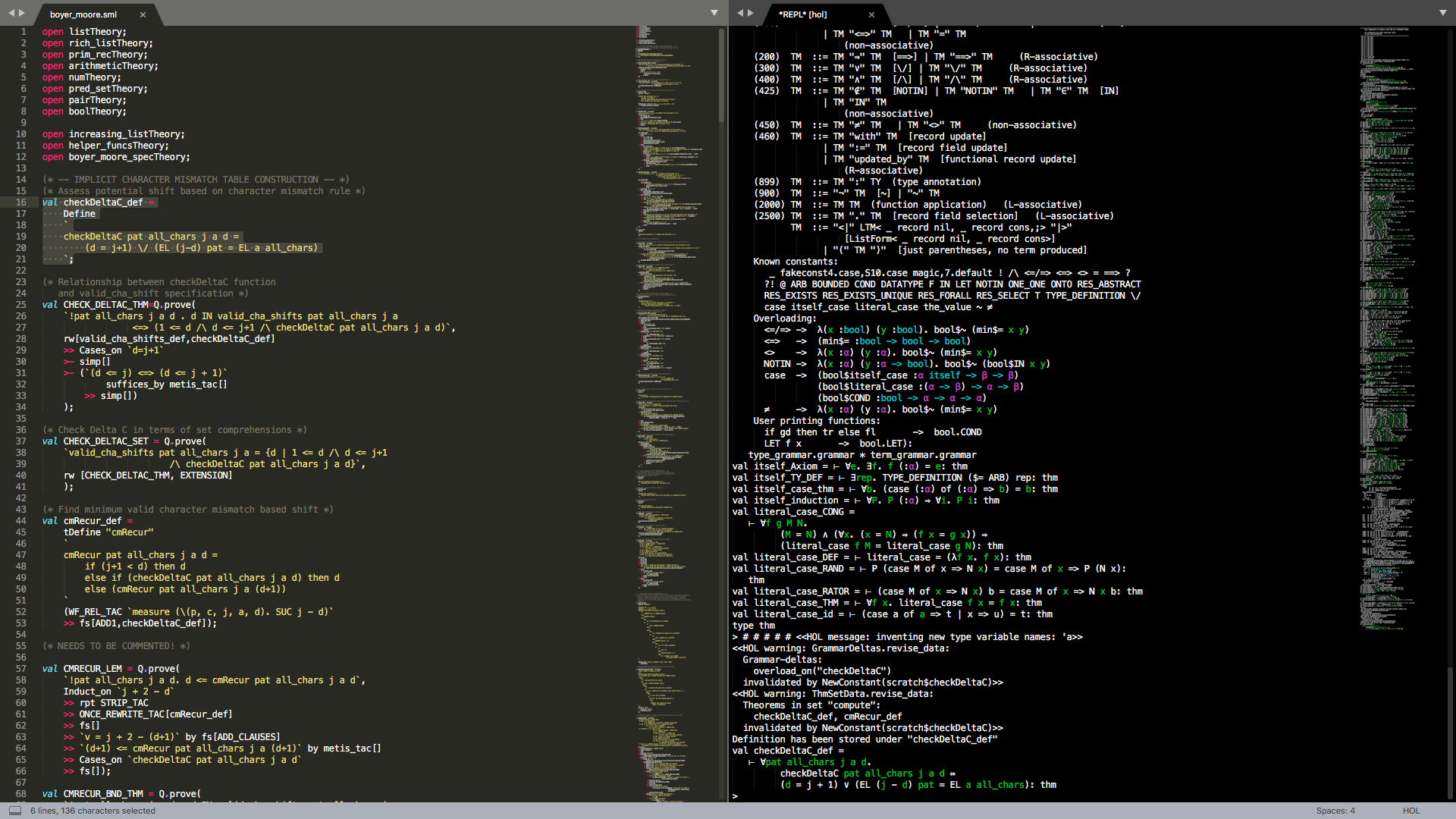Click 'val literal_case_CONG =' in REPL
This screenshot has height=819, width=1456.
click(792, 512)
